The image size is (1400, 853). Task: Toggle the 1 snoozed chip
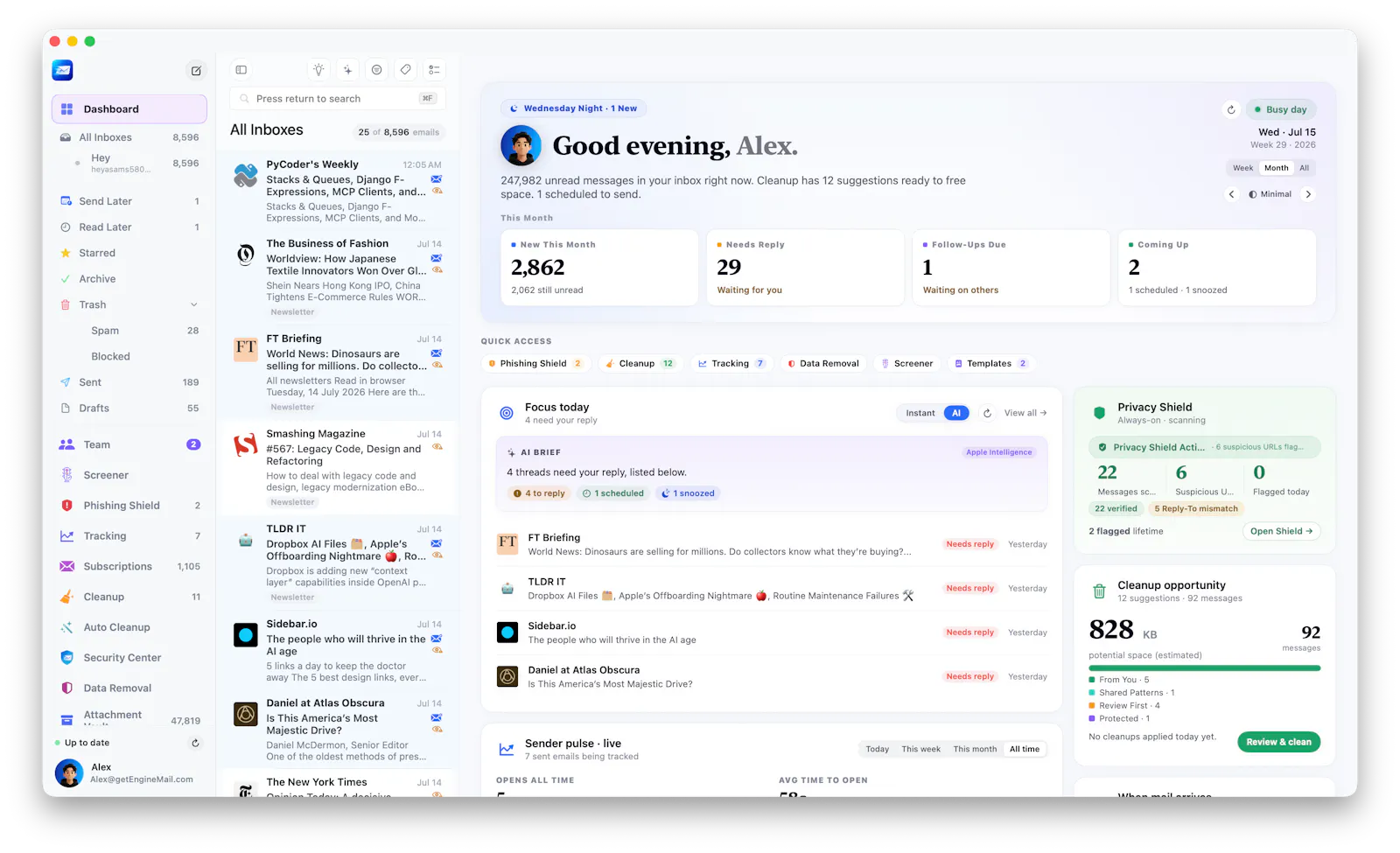point(688,493)
